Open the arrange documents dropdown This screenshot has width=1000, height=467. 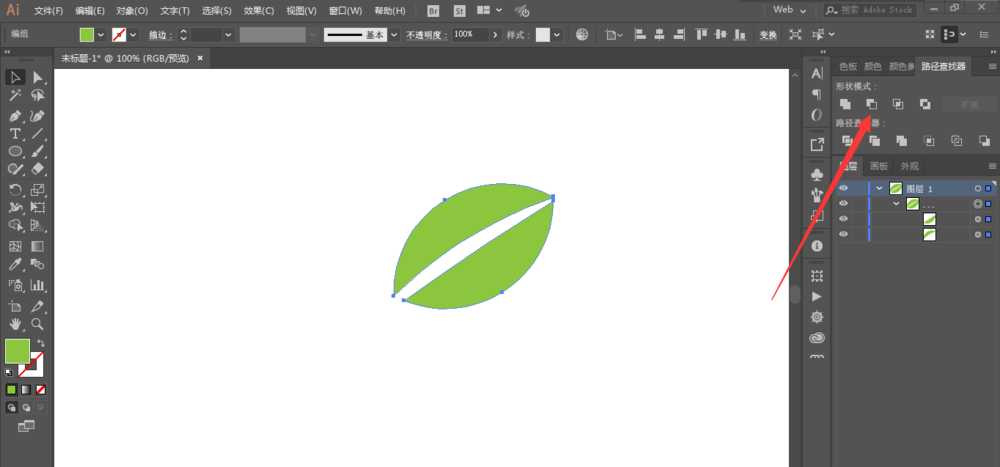(x=489, y=10)
